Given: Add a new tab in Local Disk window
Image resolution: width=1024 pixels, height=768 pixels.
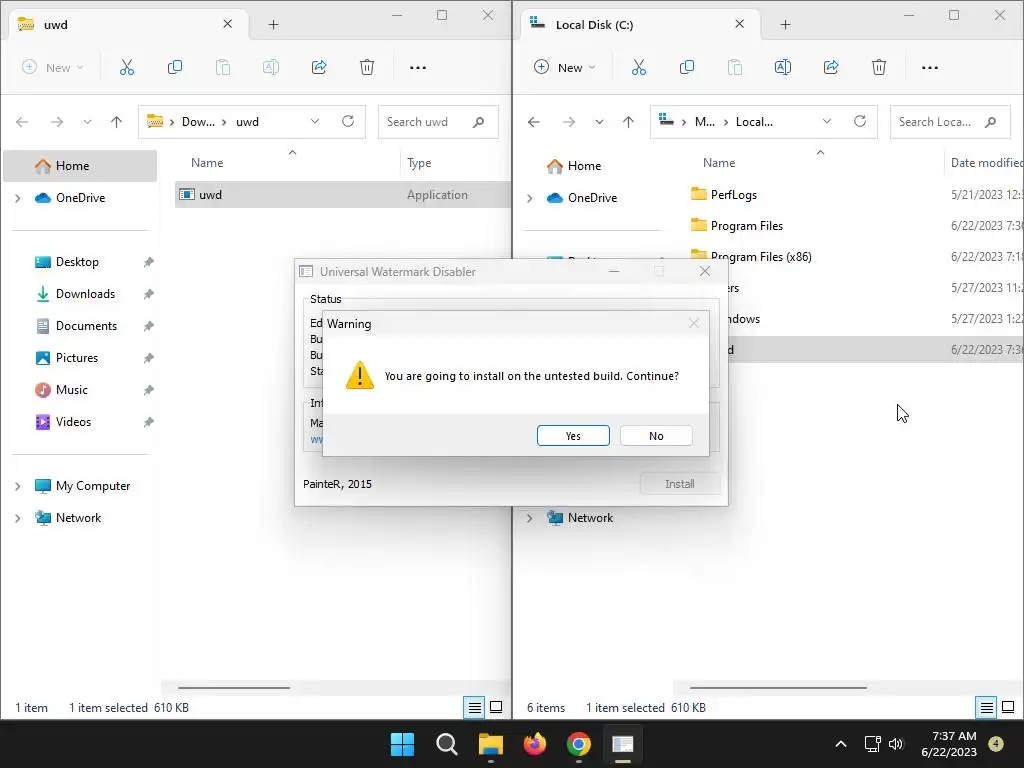Looking at the screenshot, I should (786, 25).
